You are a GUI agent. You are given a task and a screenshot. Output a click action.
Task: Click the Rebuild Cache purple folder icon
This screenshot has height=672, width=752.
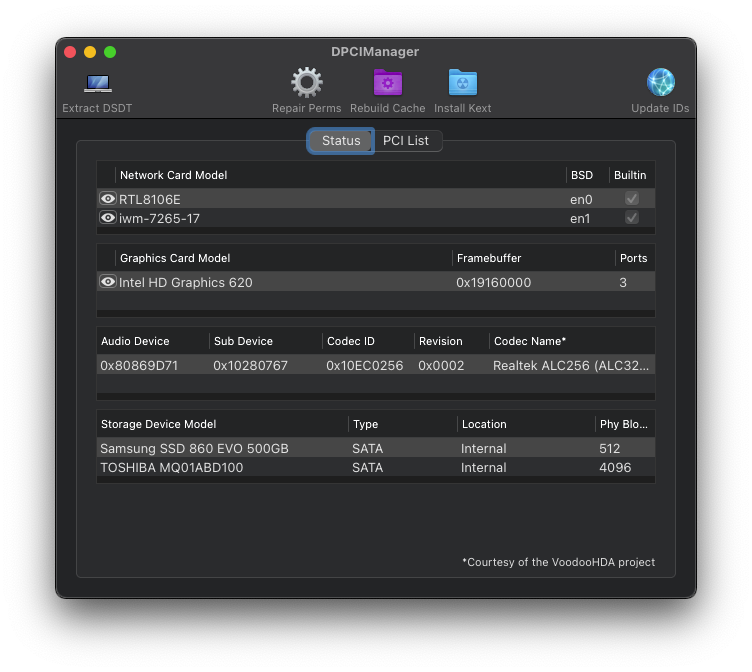[388, 83]
